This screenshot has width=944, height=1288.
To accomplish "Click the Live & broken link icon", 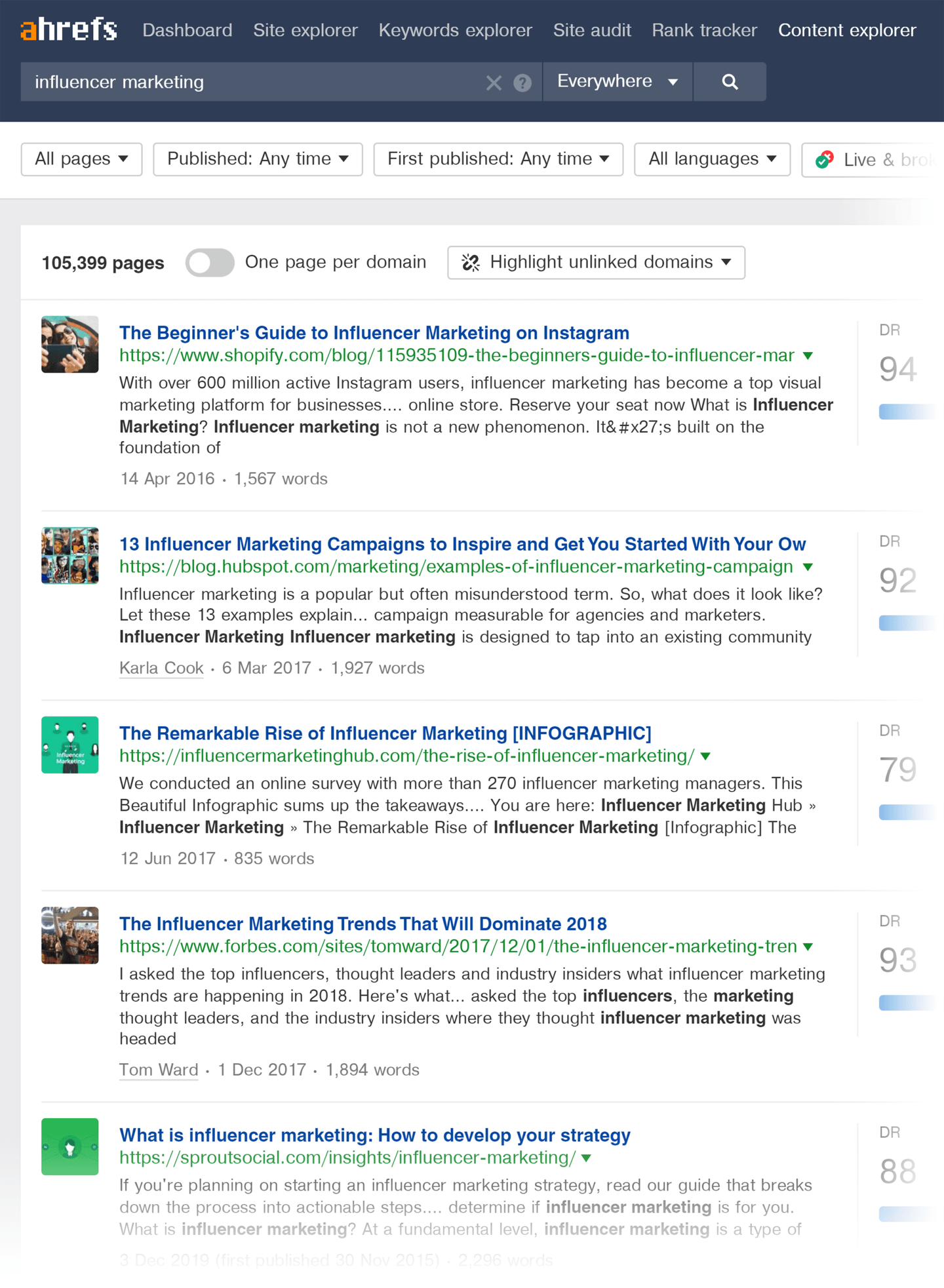I will 825,159.
